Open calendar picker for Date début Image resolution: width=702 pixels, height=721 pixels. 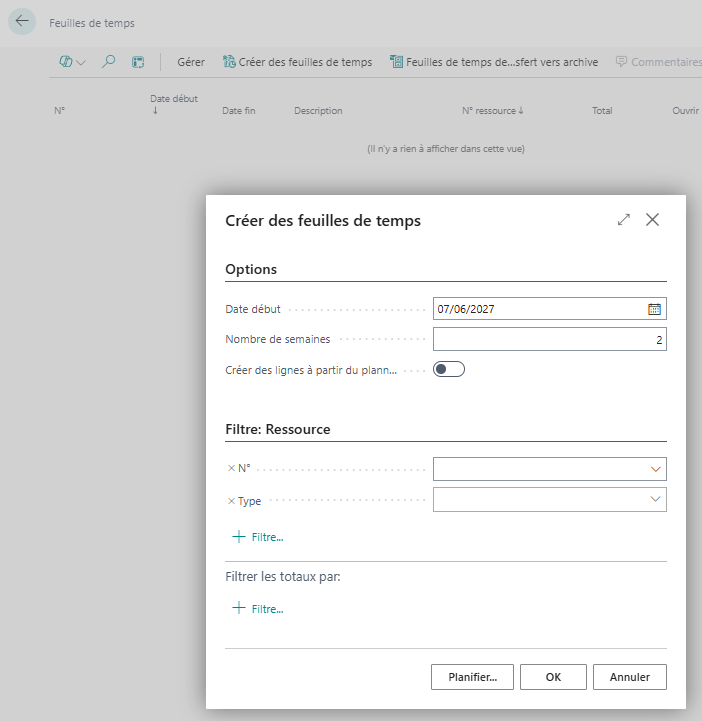point(654,309)
